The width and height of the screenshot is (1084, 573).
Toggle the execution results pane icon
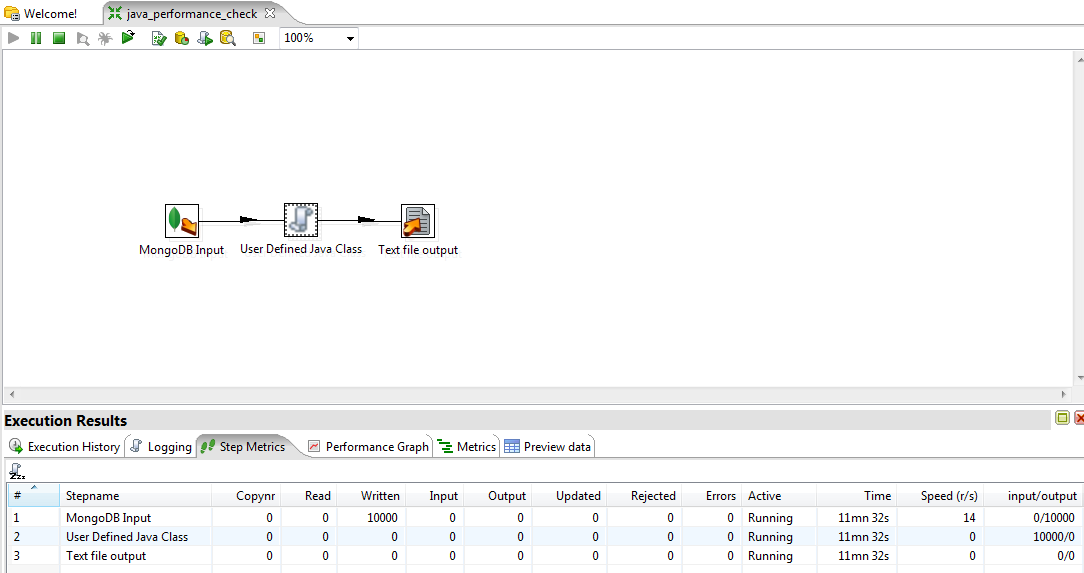259,39
